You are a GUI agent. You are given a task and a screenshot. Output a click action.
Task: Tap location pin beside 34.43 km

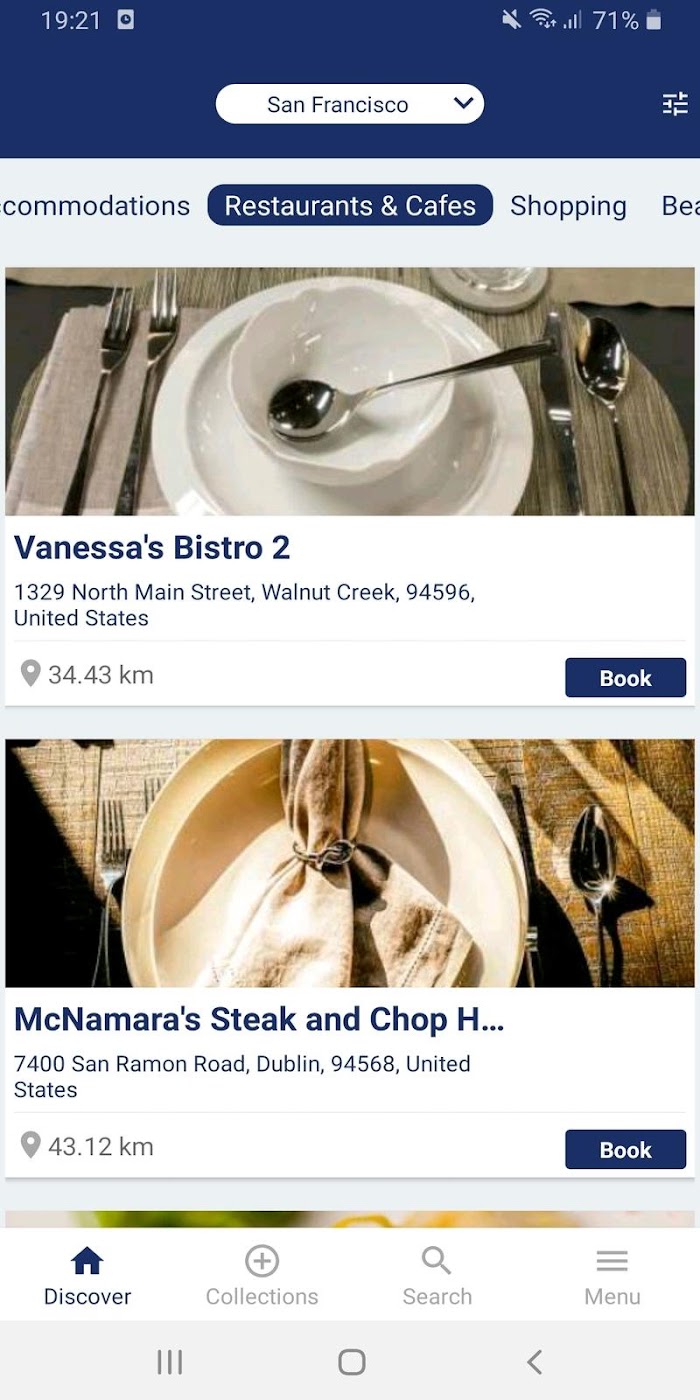pos(31,674)
